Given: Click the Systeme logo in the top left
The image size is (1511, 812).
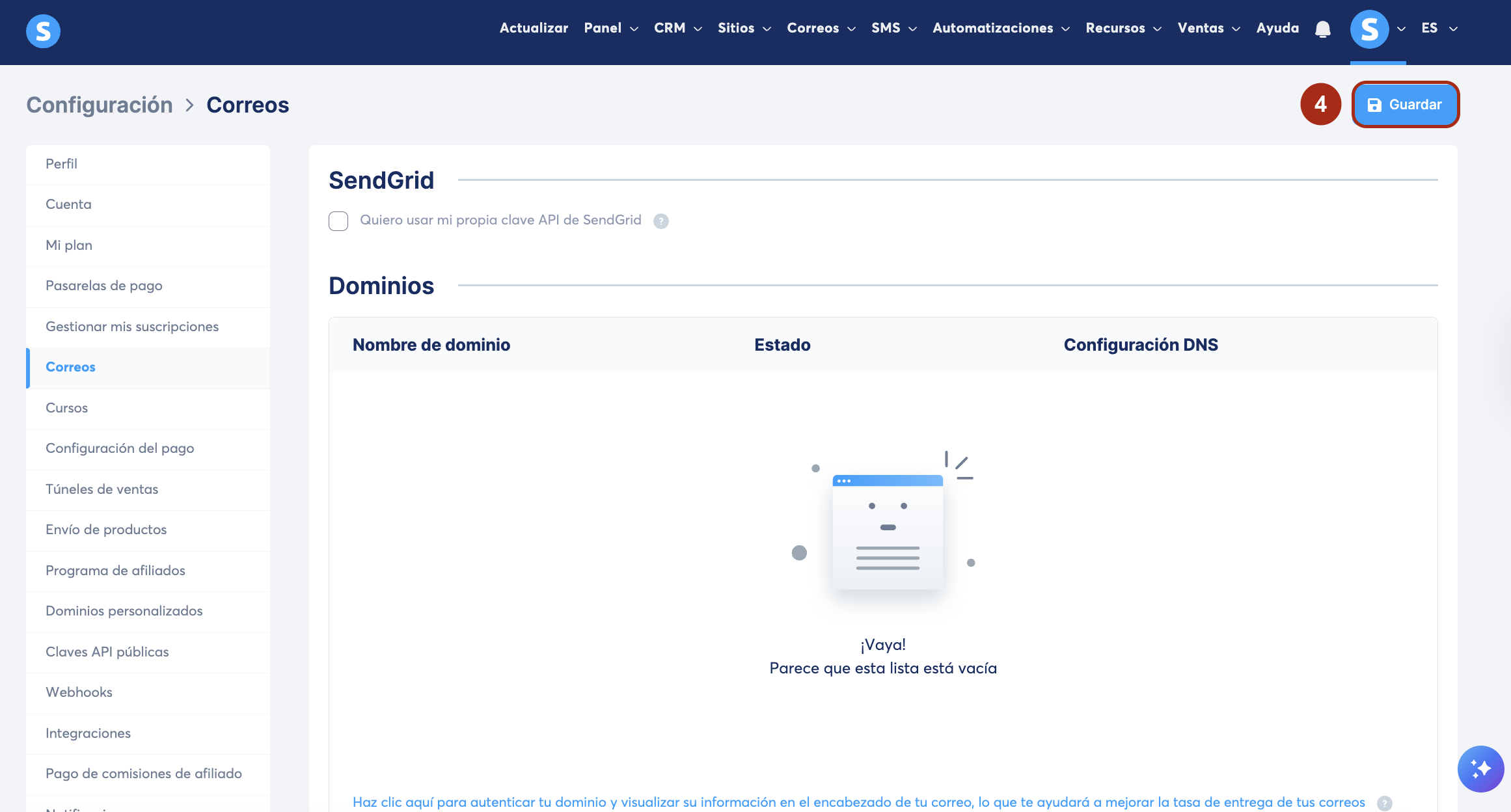Looking at the screenshot, I should tap(43, 31).
